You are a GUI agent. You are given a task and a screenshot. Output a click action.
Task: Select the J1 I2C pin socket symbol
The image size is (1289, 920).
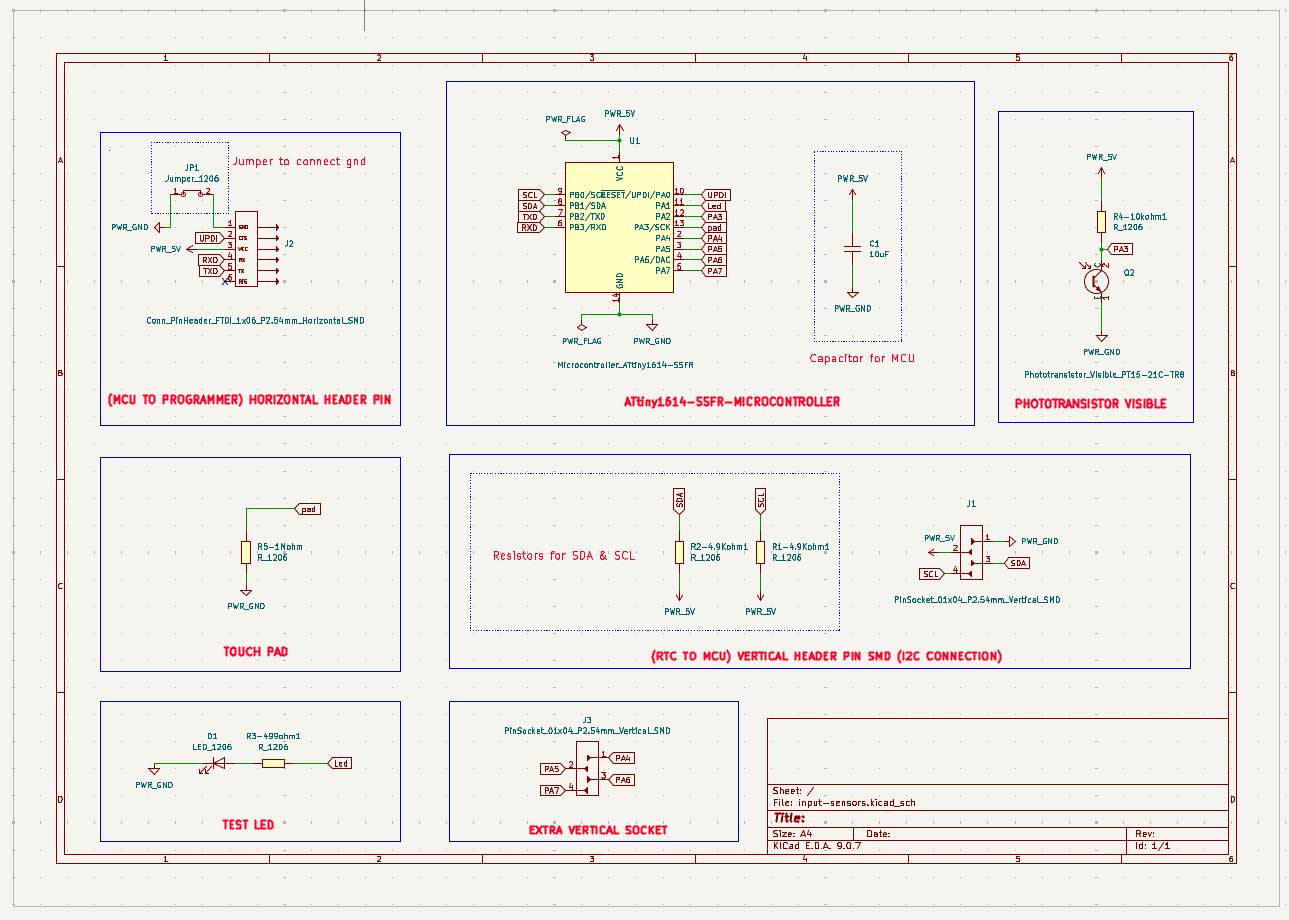click(x=971, y=552)
